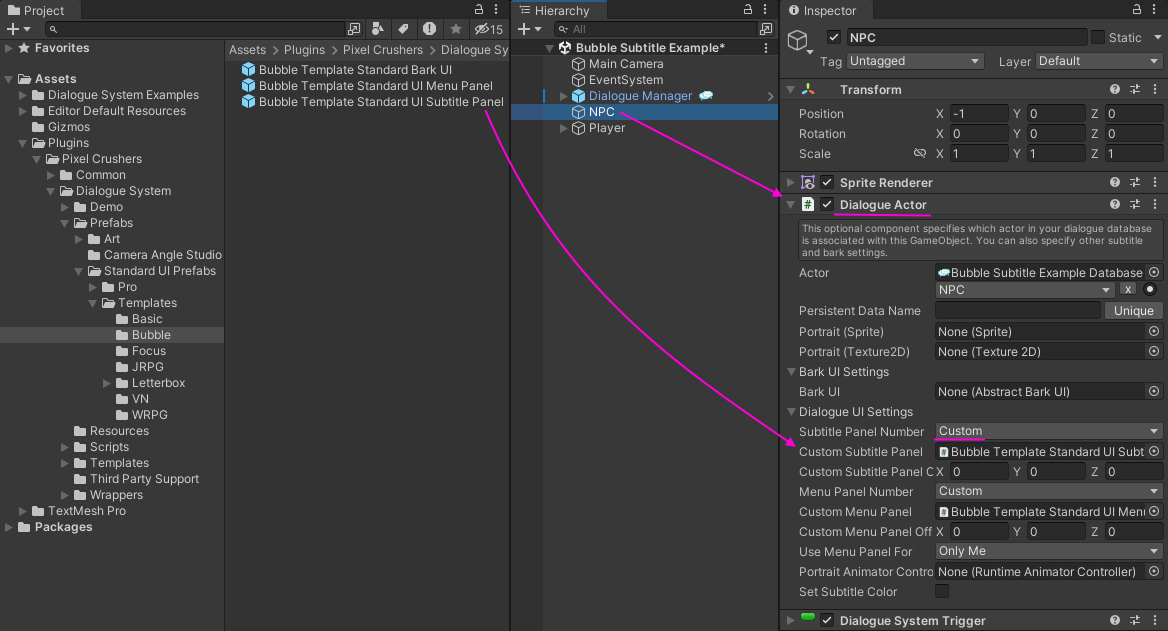Open object picker for Portrait (Sprite)
The width and height of the screenshot is (1168, 631).
1154,332
